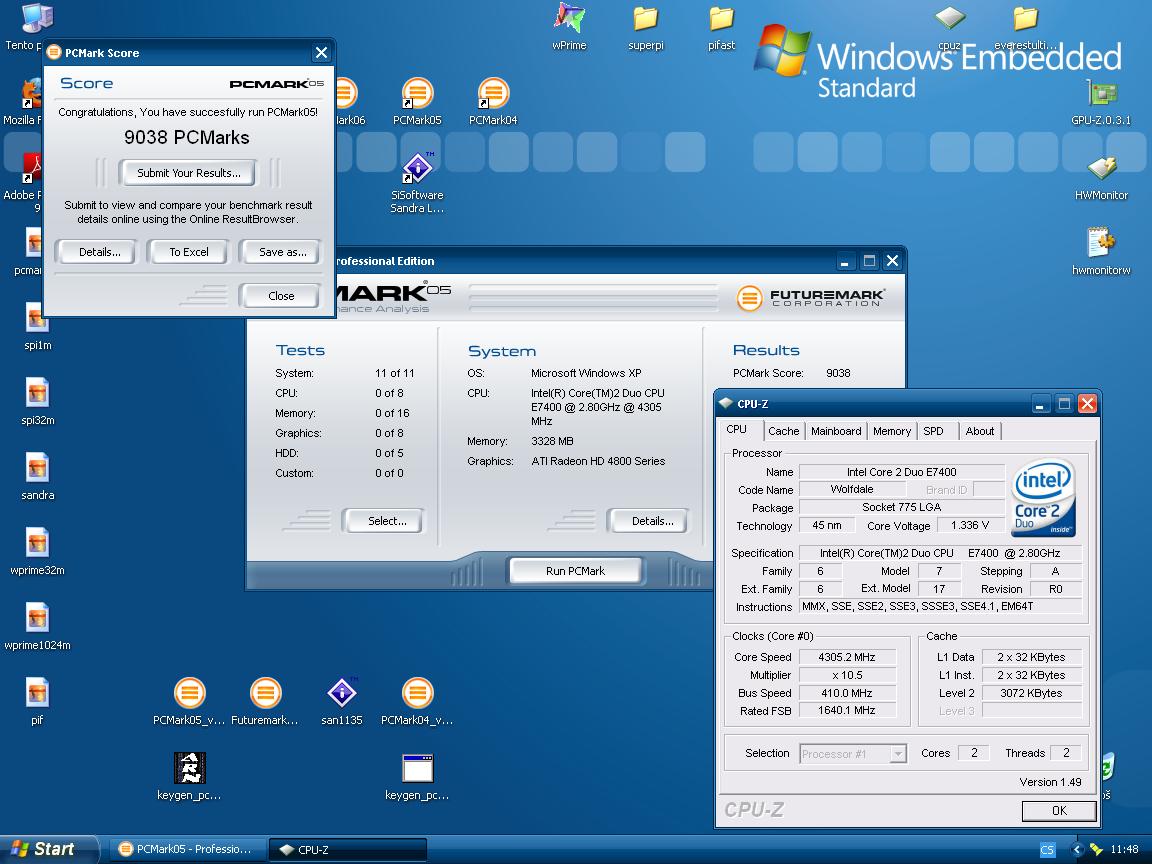1152x864 pixels.
Task: Switch to Mainboard tab in CPU-Z
Action: click(836, 431)
